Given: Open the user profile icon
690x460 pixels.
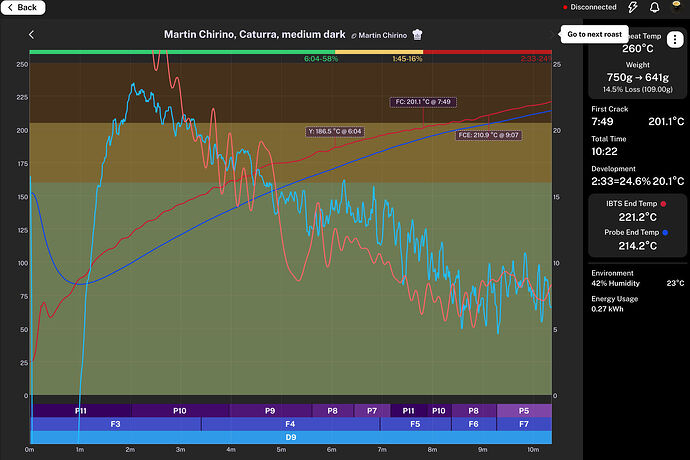Looking at the screenshot, I should pyautogui.click(x=676, y=7).
